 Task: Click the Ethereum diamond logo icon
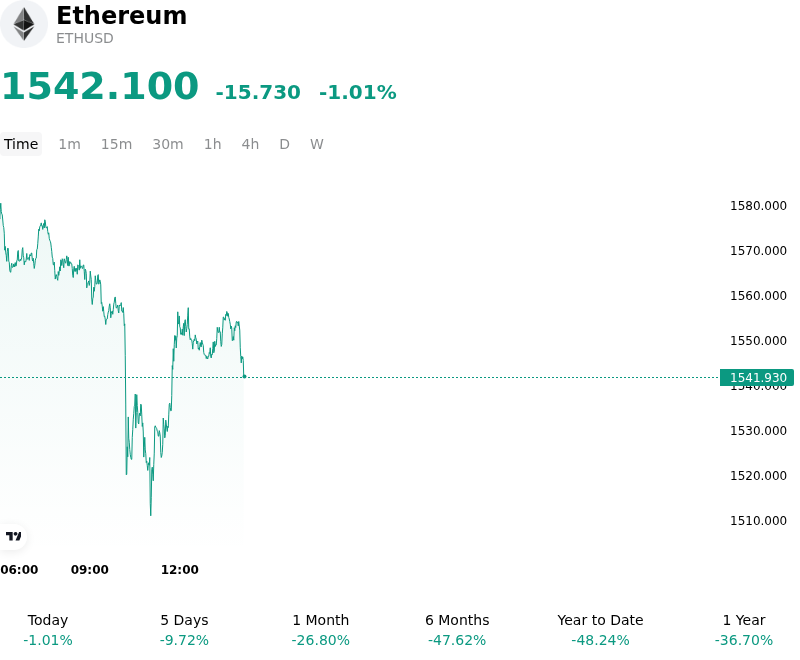coord(23,24)
